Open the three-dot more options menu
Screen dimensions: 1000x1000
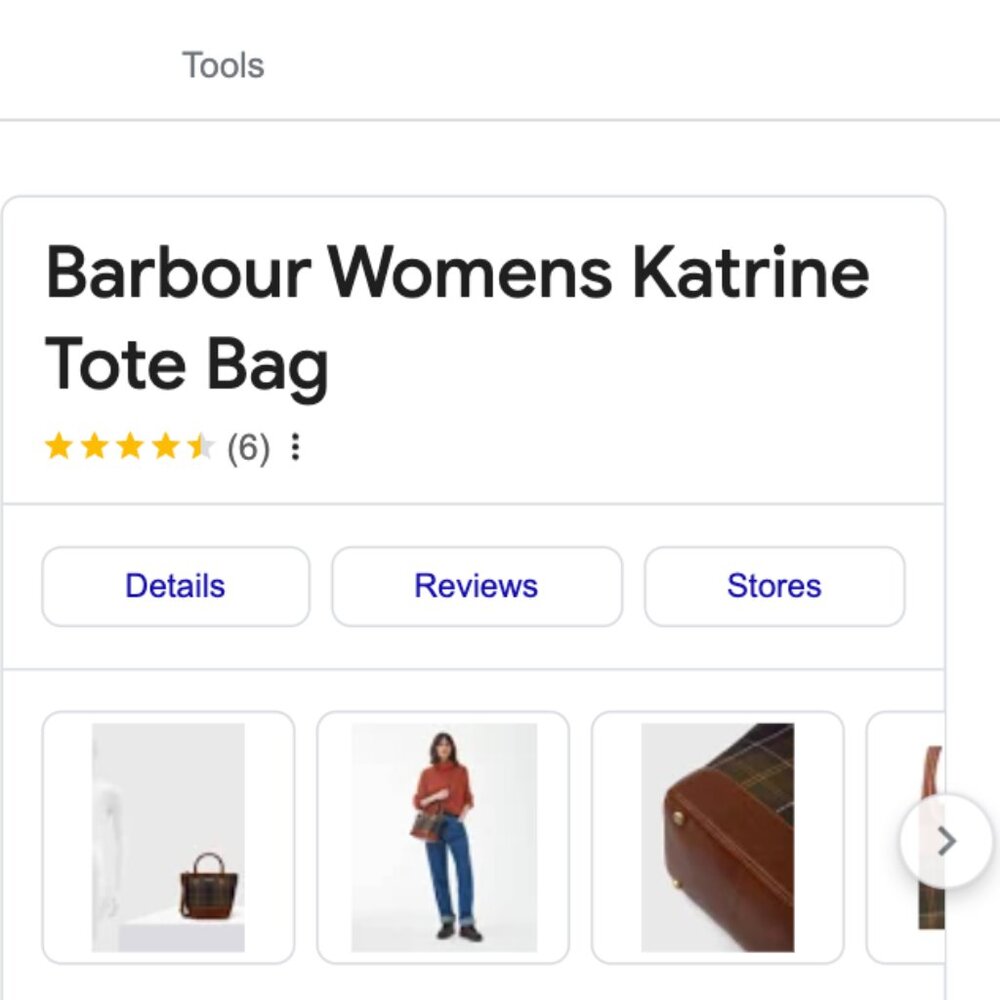[x=295, y=446]
